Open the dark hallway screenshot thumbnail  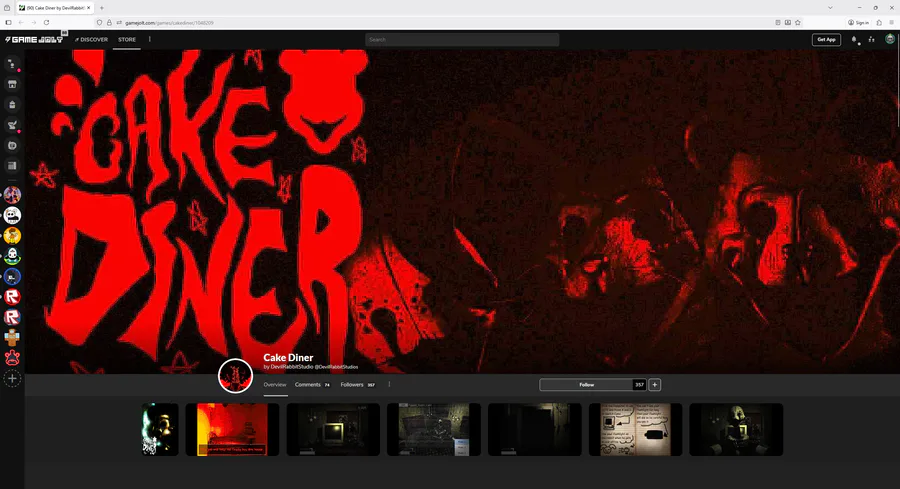pos(534,429)
